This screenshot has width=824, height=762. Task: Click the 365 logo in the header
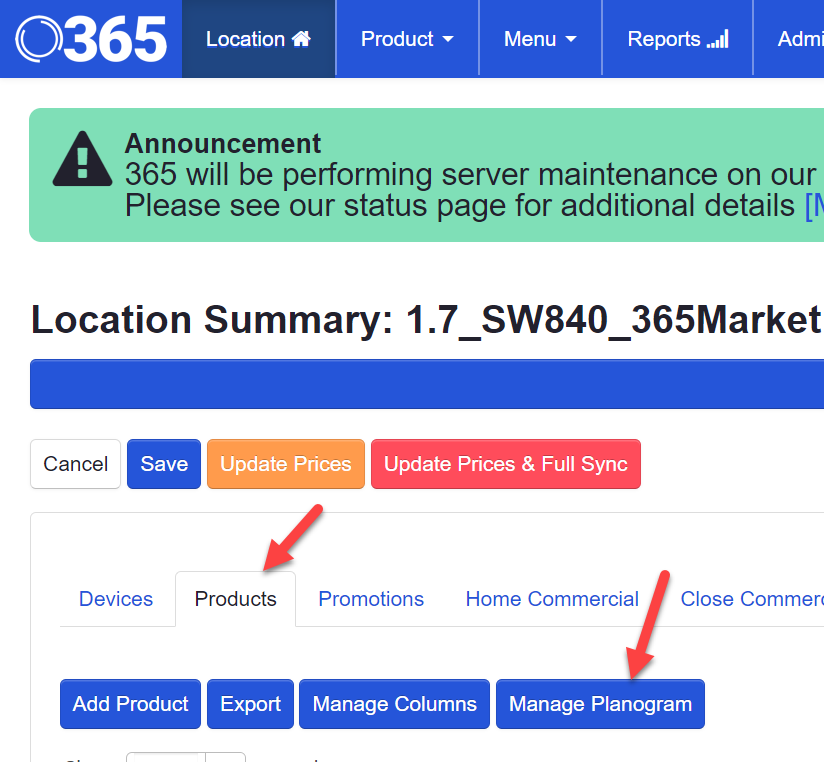[91, 39]
